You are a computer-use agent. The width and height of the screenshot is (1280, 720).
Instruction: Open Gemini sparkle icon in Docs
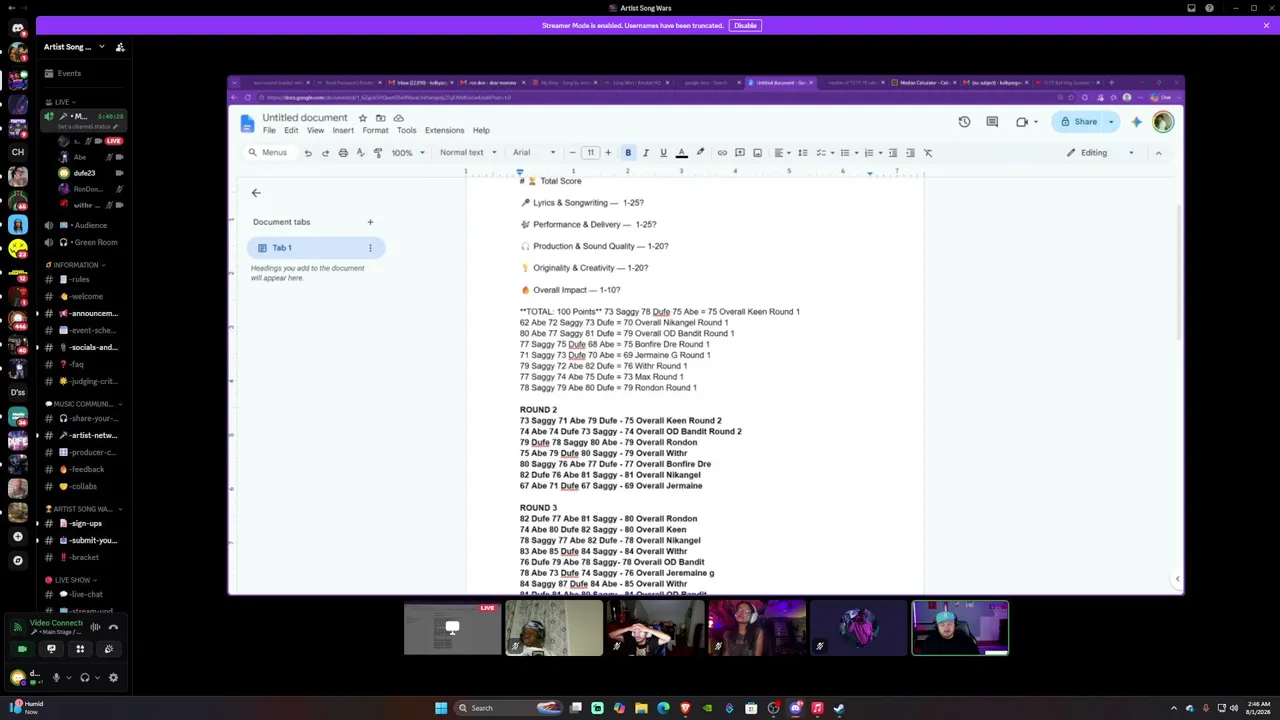pos(1136,122)
